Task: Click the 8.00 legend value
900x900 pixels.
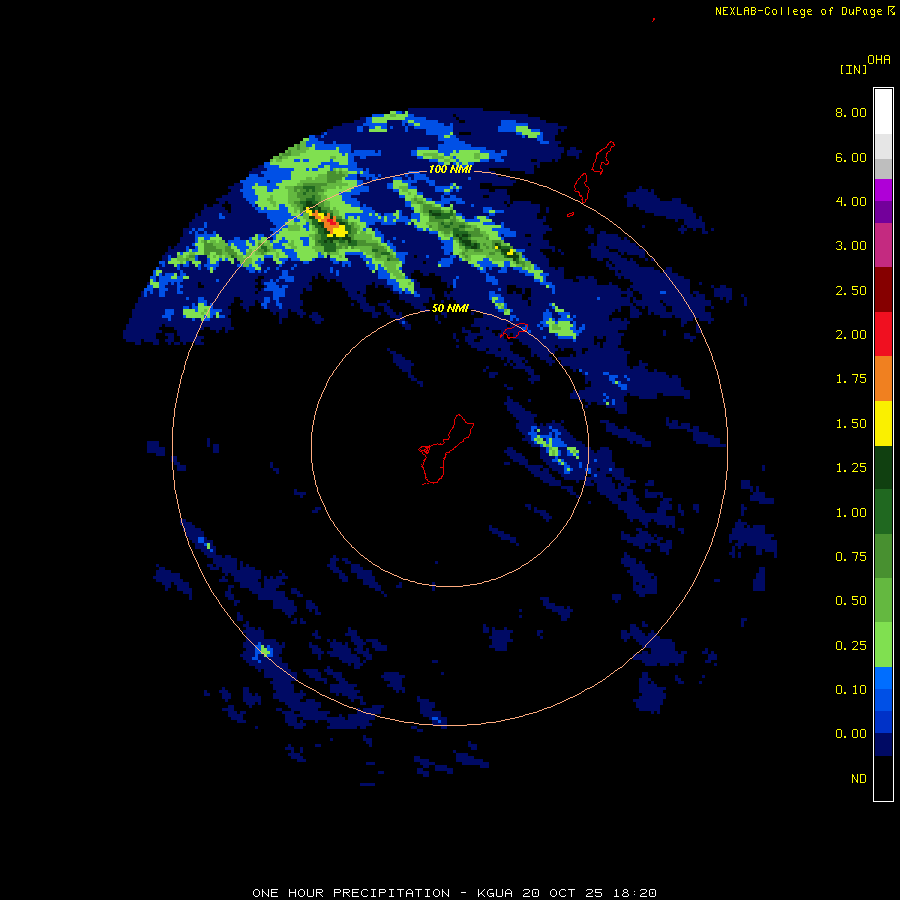Action: point(851,112)
